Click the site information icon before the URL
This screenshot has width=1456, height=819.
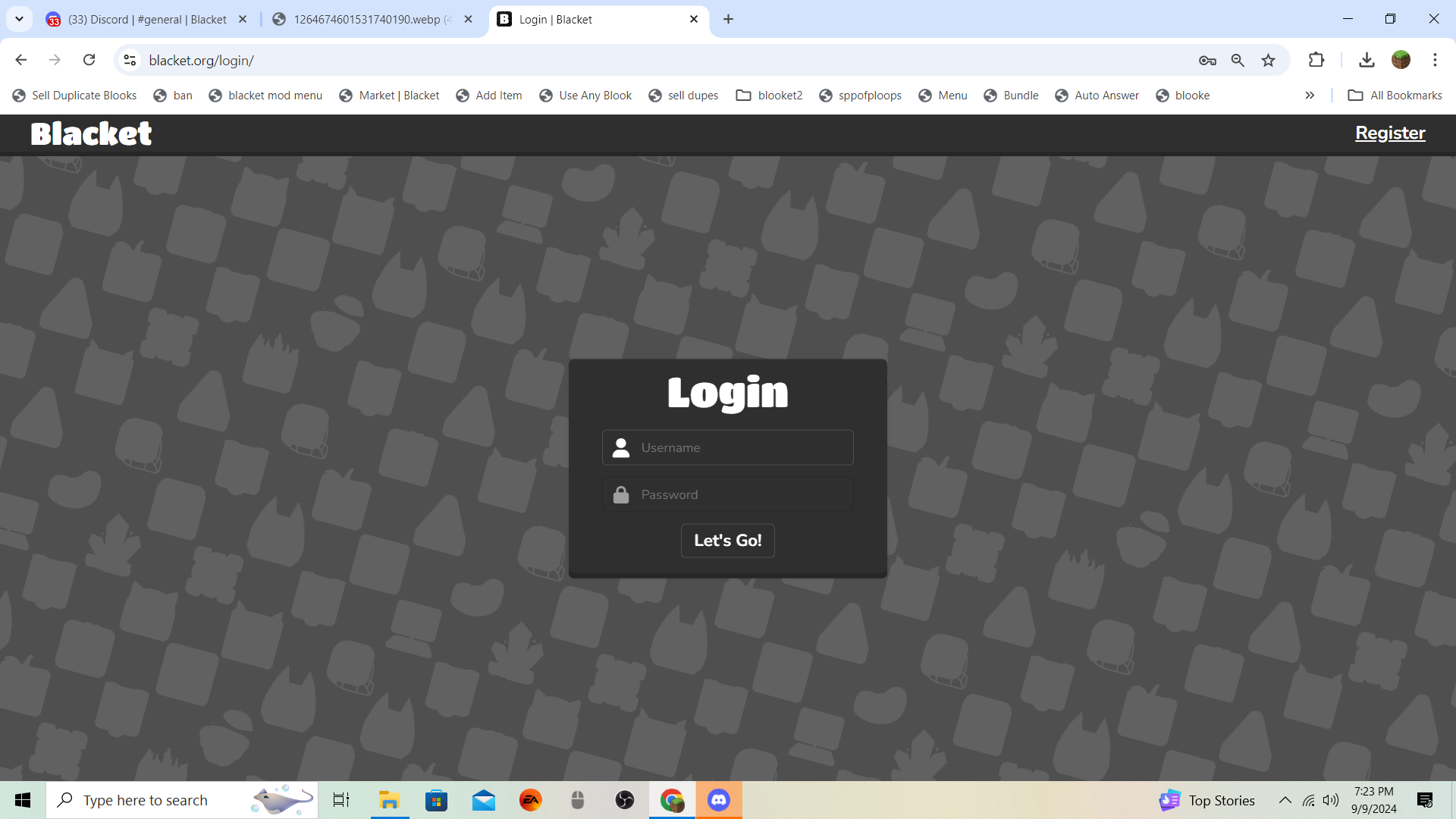click(130, 60)
